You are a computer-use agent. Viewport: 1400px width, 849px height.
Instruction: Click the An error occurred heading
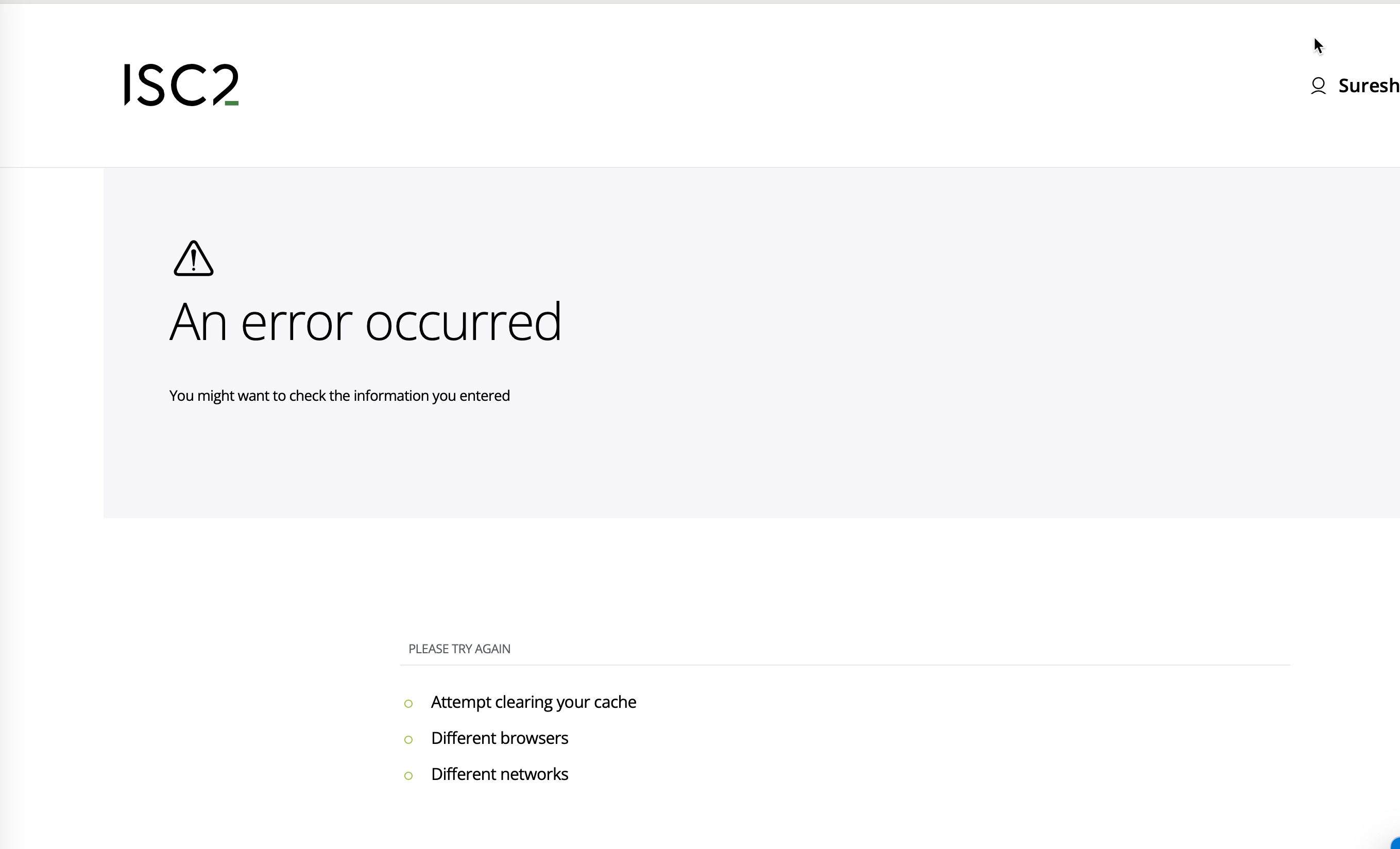365,321
